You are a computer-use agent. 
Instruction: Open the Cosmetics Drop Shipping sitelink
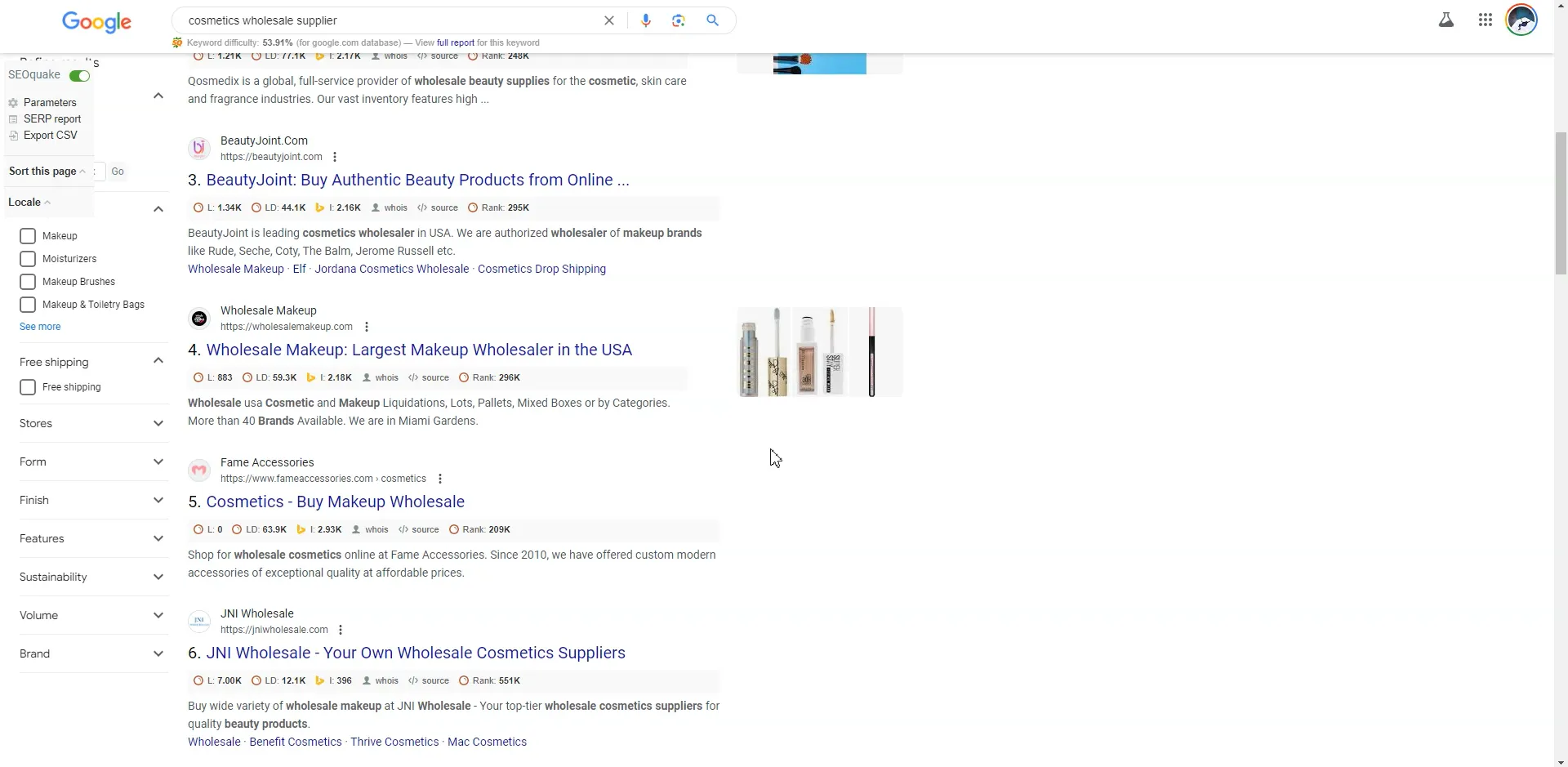(541, 269)
